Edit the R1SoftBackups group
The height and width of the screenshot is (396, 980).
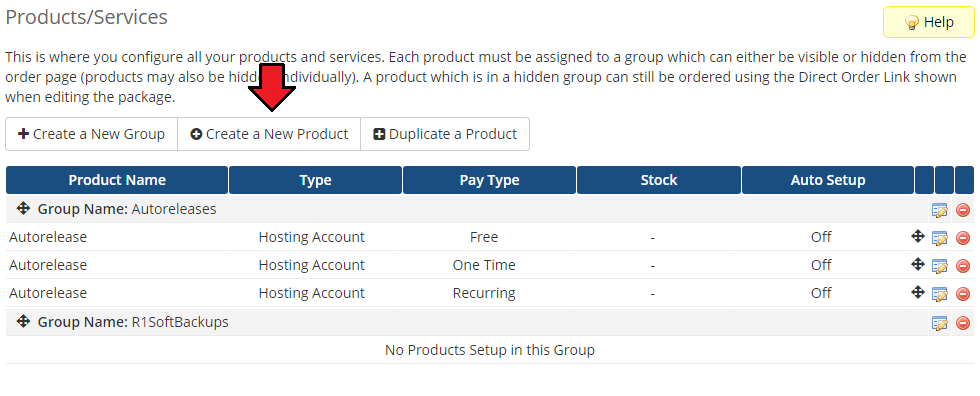(939, 323)
